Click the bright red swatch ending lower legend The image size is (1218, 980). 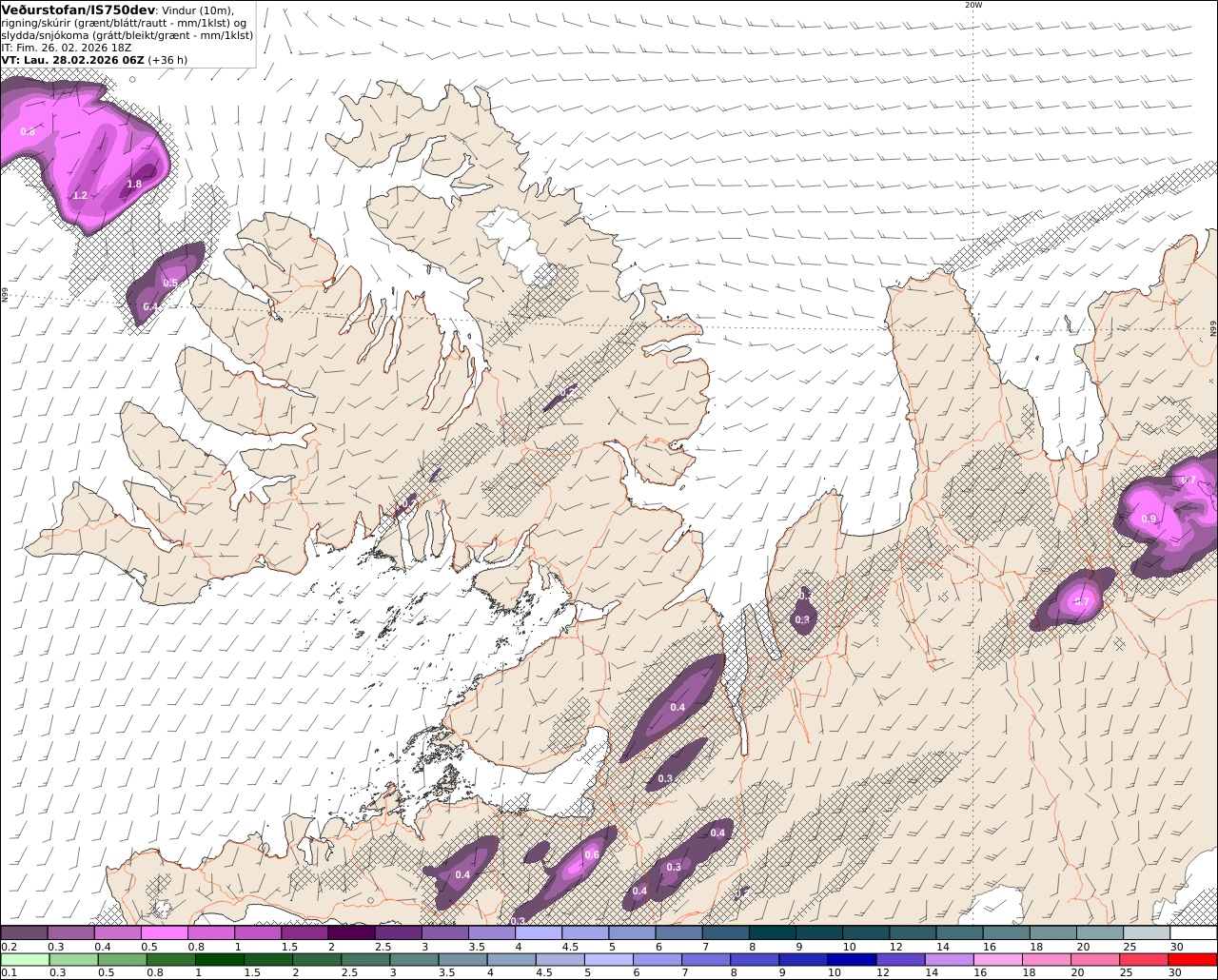click(1193, 959)
